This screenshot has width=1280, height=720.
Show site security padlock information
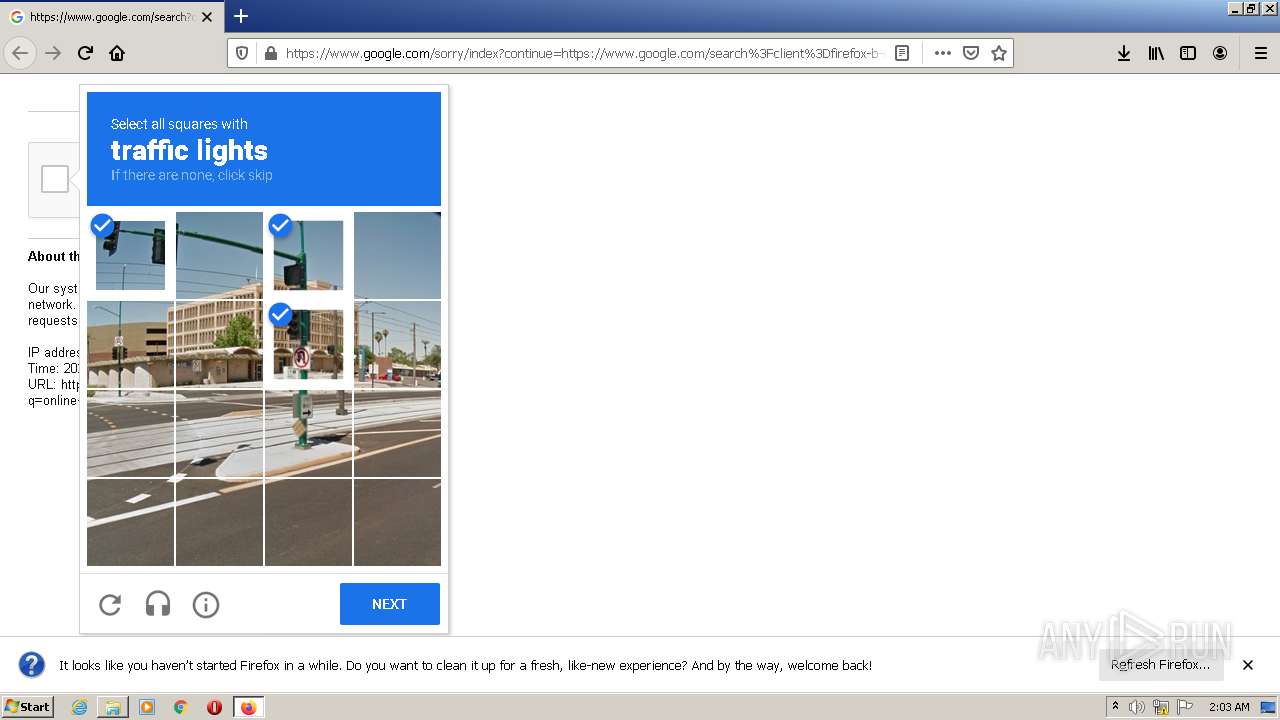point(269,53)
